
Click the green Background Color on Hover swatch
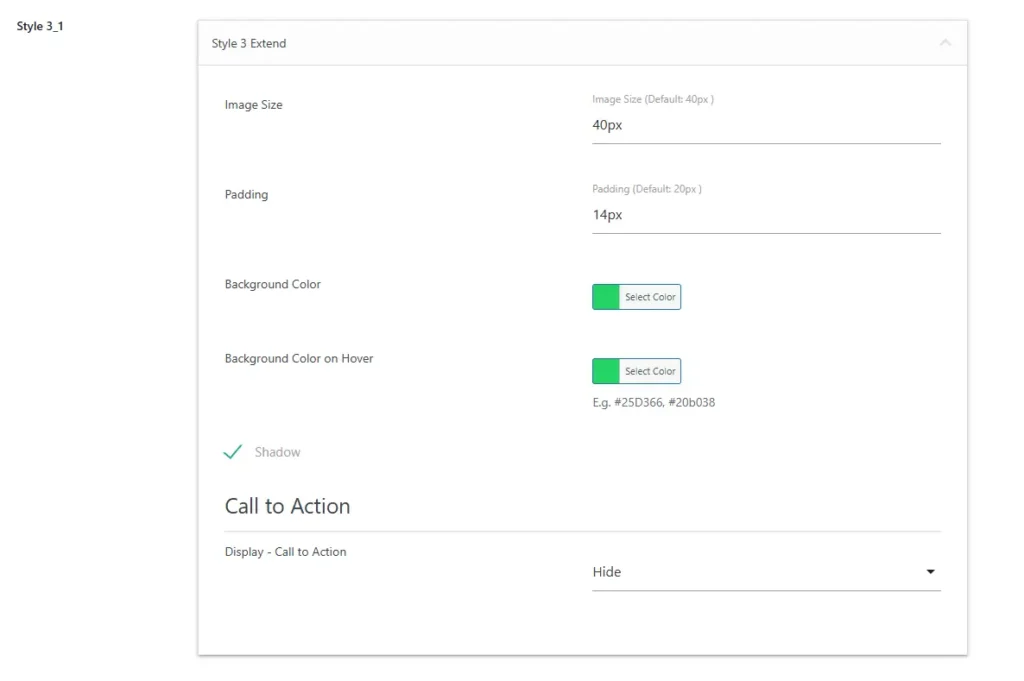click(x=606, y=371)
